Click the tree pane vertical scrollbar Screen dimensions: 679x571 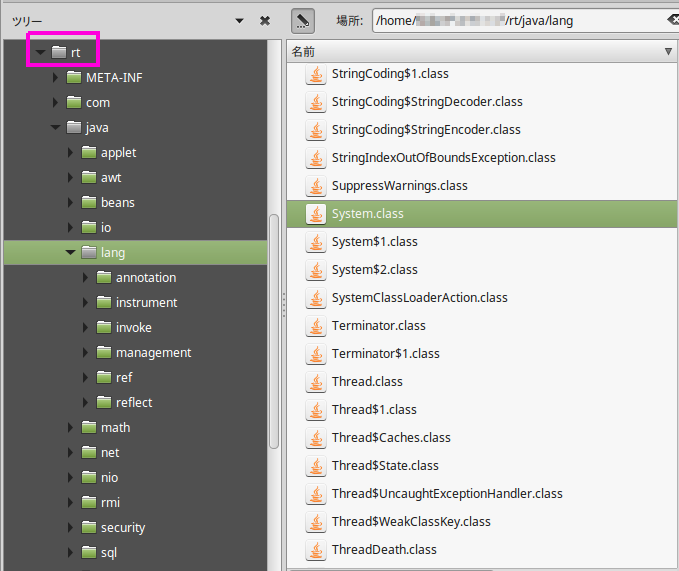274,330
